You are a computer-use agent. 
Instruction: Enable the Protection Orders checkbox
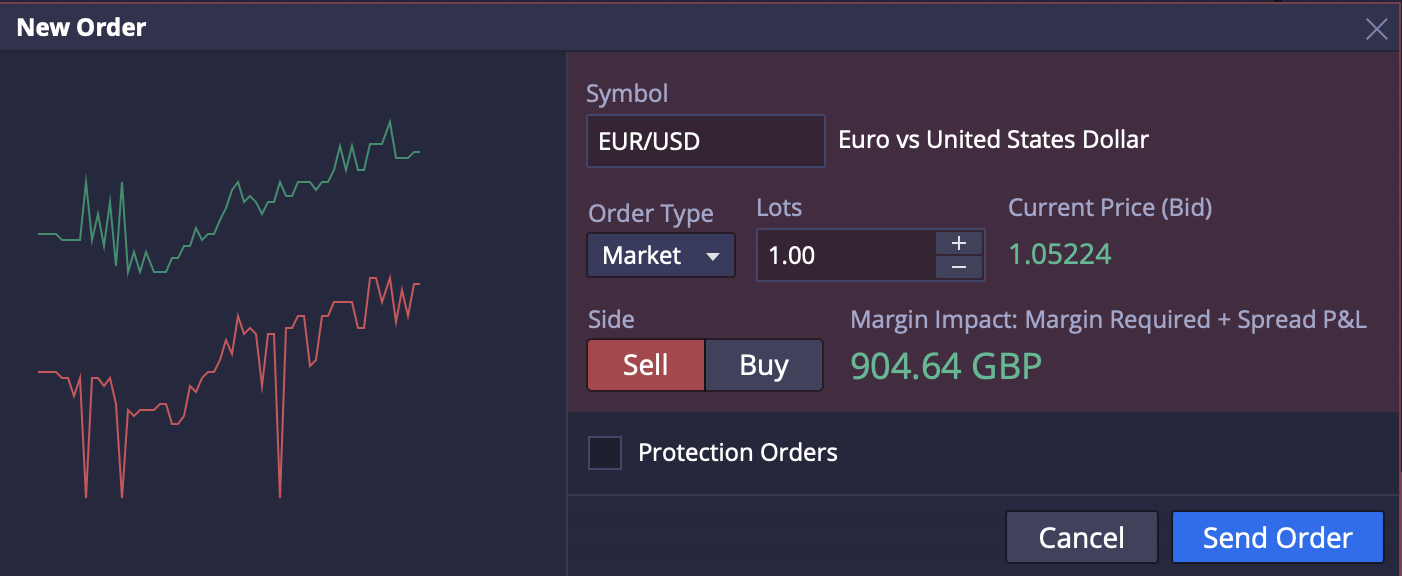click(x=605, y=453)
